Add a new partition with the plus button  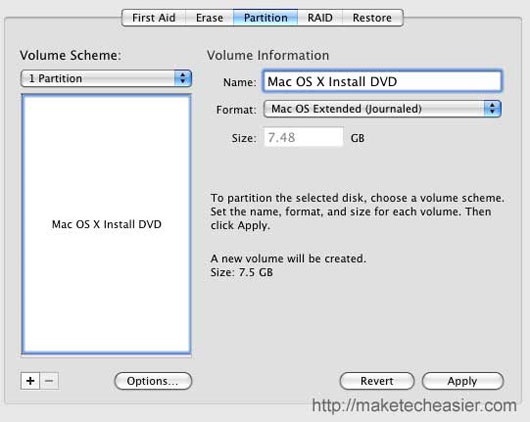[30, 381]
